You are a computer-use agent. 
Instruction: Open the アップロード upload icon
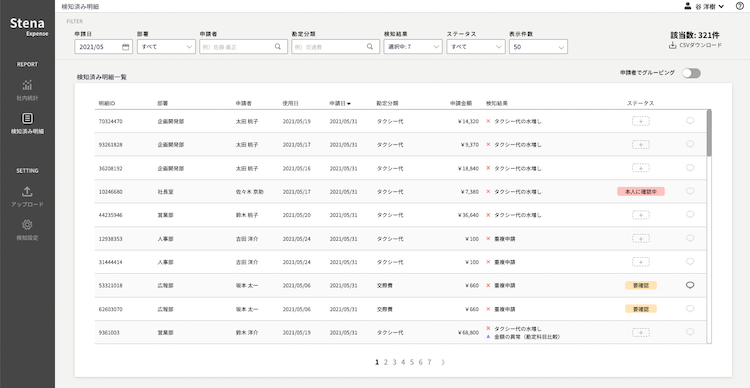pos(27,191)
